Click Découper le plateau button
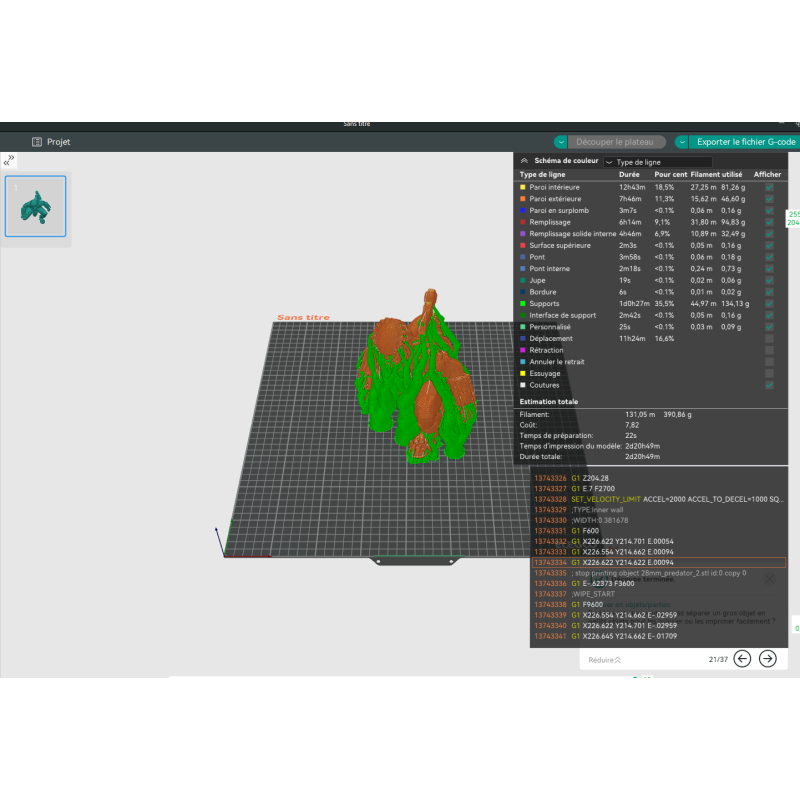The width and height of the screenshot is (800, 800). coord(620,142)
